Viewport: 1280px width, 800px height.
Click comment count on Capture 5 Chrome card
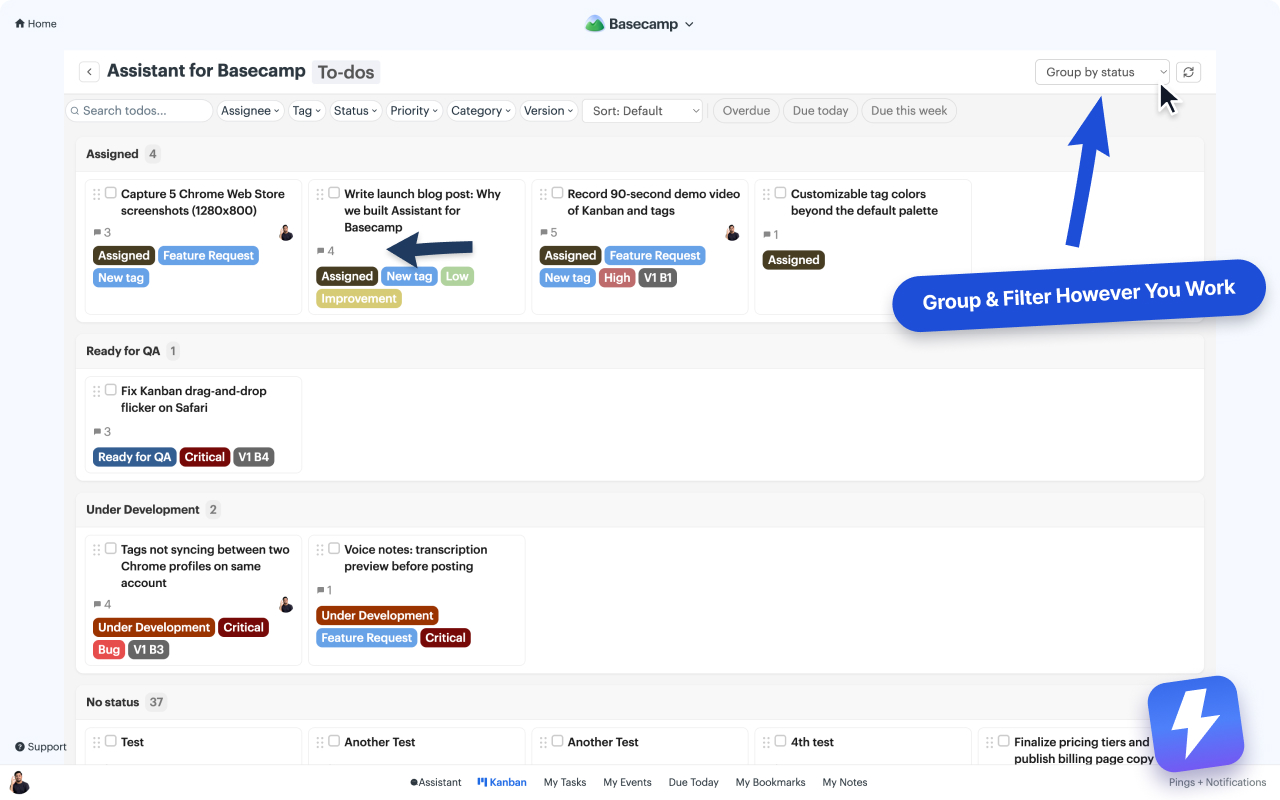tap(102, 232)
